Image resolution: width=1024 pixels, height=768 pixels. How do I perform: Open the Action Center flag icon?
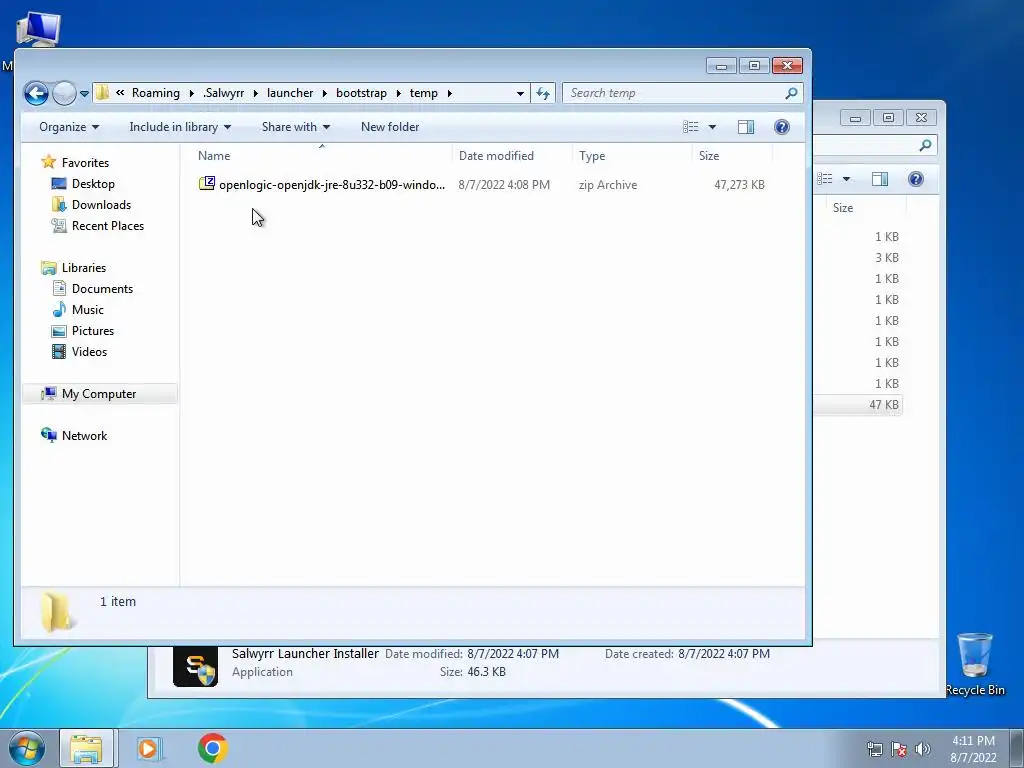[899, 749]
